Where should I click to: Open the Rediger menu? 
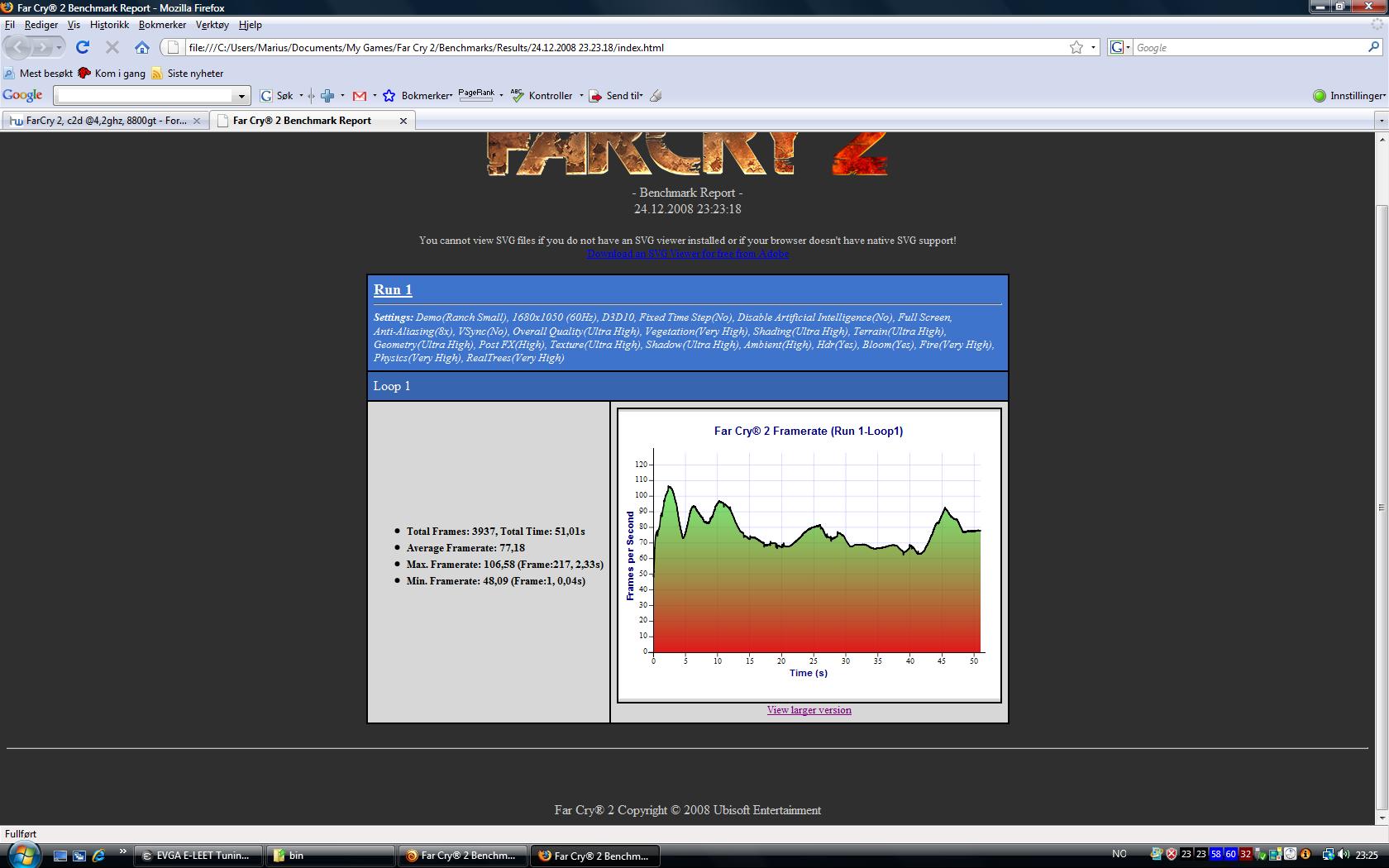[x=41, y=25]
